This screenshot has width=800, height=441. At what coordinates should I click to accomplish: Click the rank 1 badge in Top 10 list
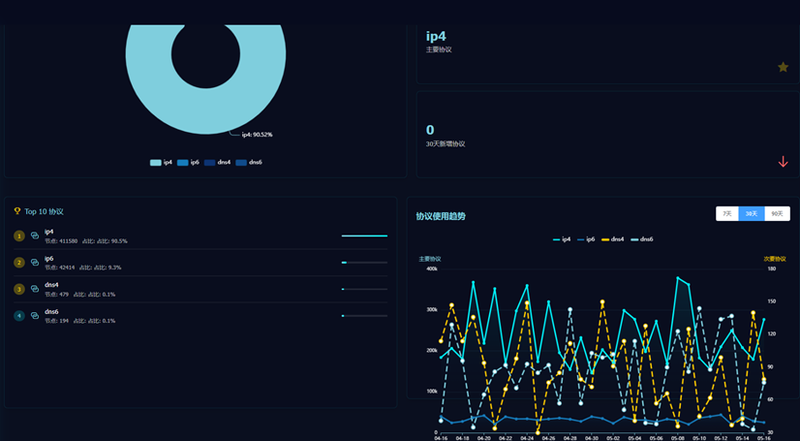coord(19,236)
